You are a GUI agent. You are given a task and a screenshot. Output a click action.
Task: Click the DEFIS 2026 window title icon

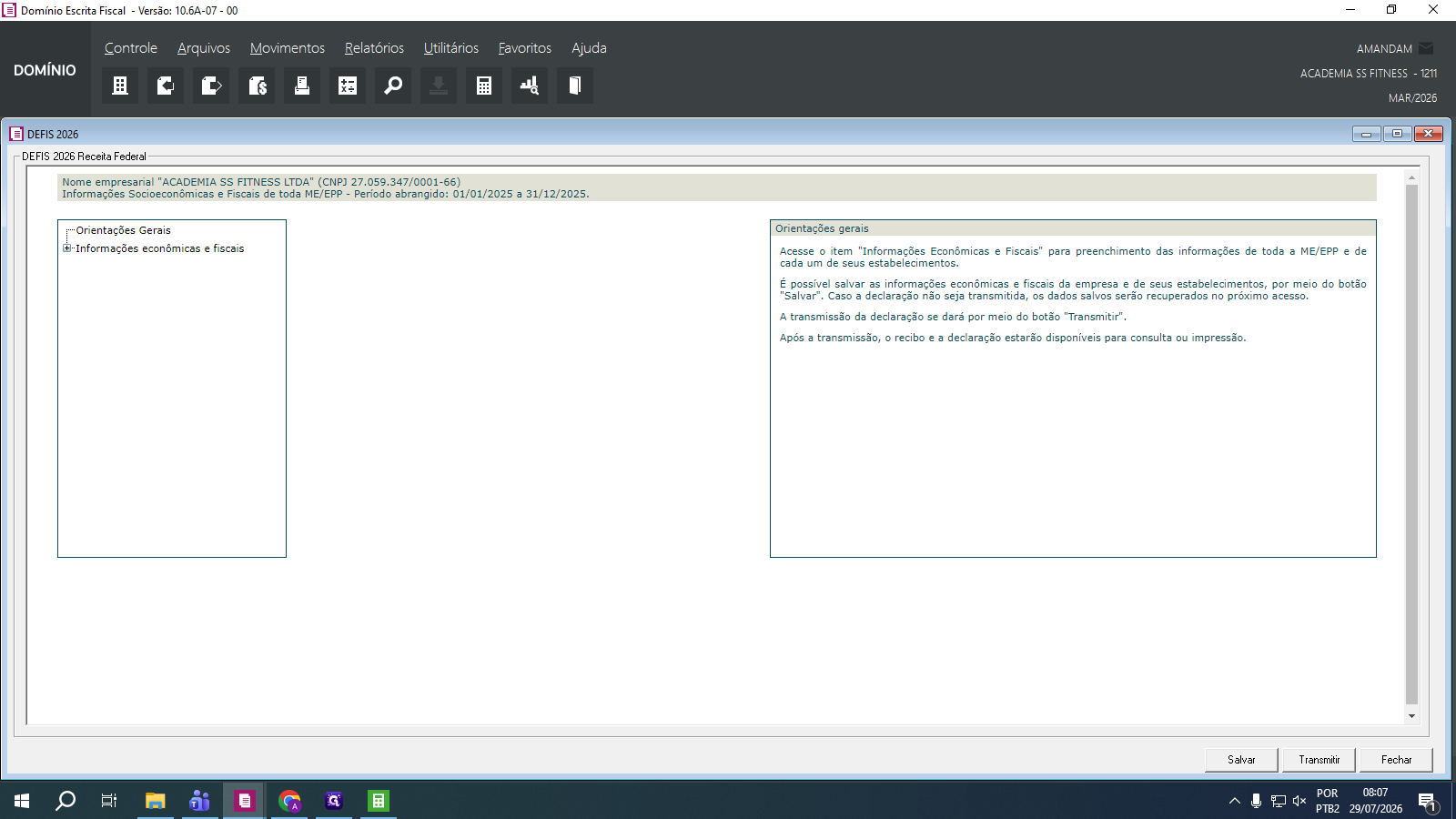tap(15, 134)
